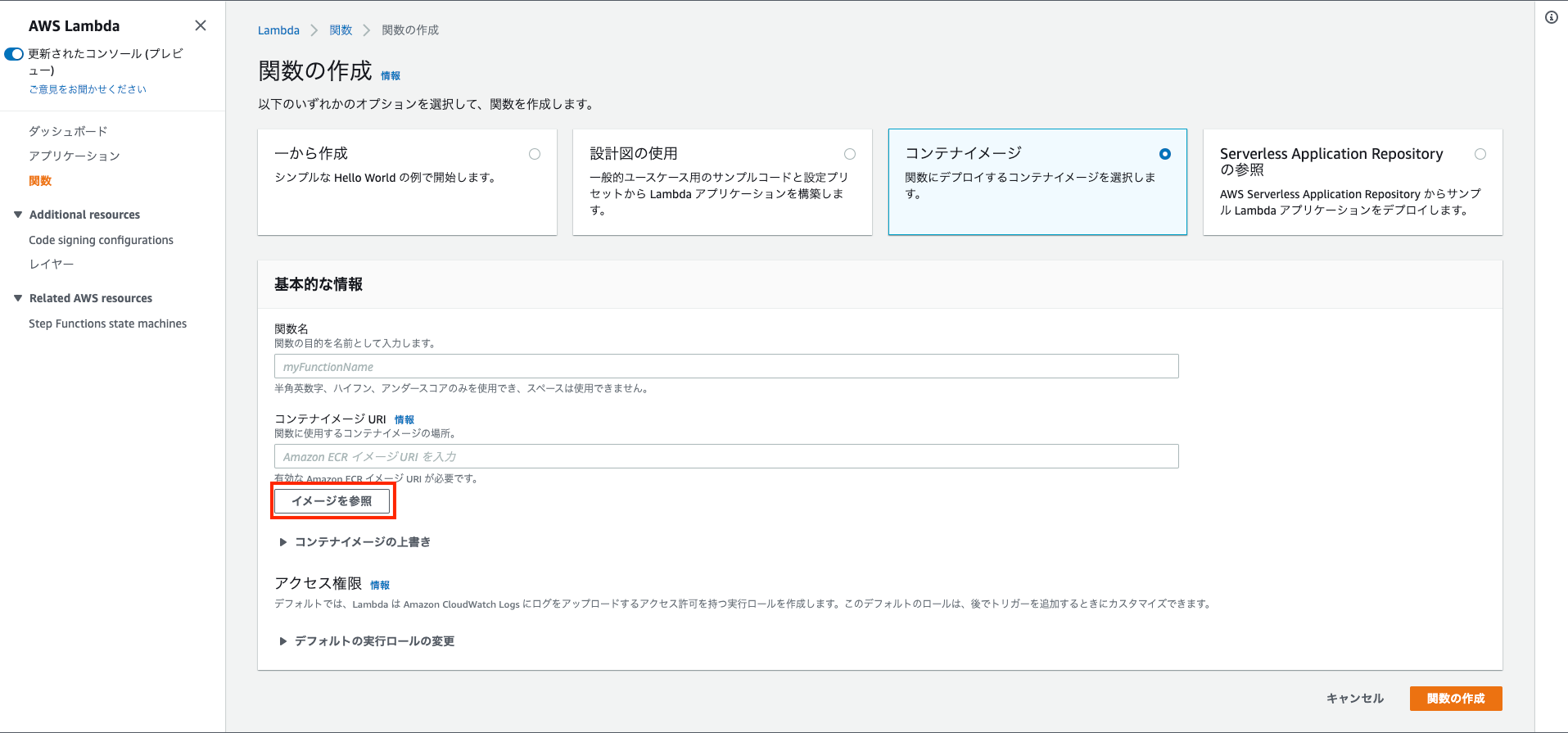The width and height of the screenshot is (1568, 733).
Task: Open Step Functions state machines
Action: pyautogui.click(x=107, y=324)
